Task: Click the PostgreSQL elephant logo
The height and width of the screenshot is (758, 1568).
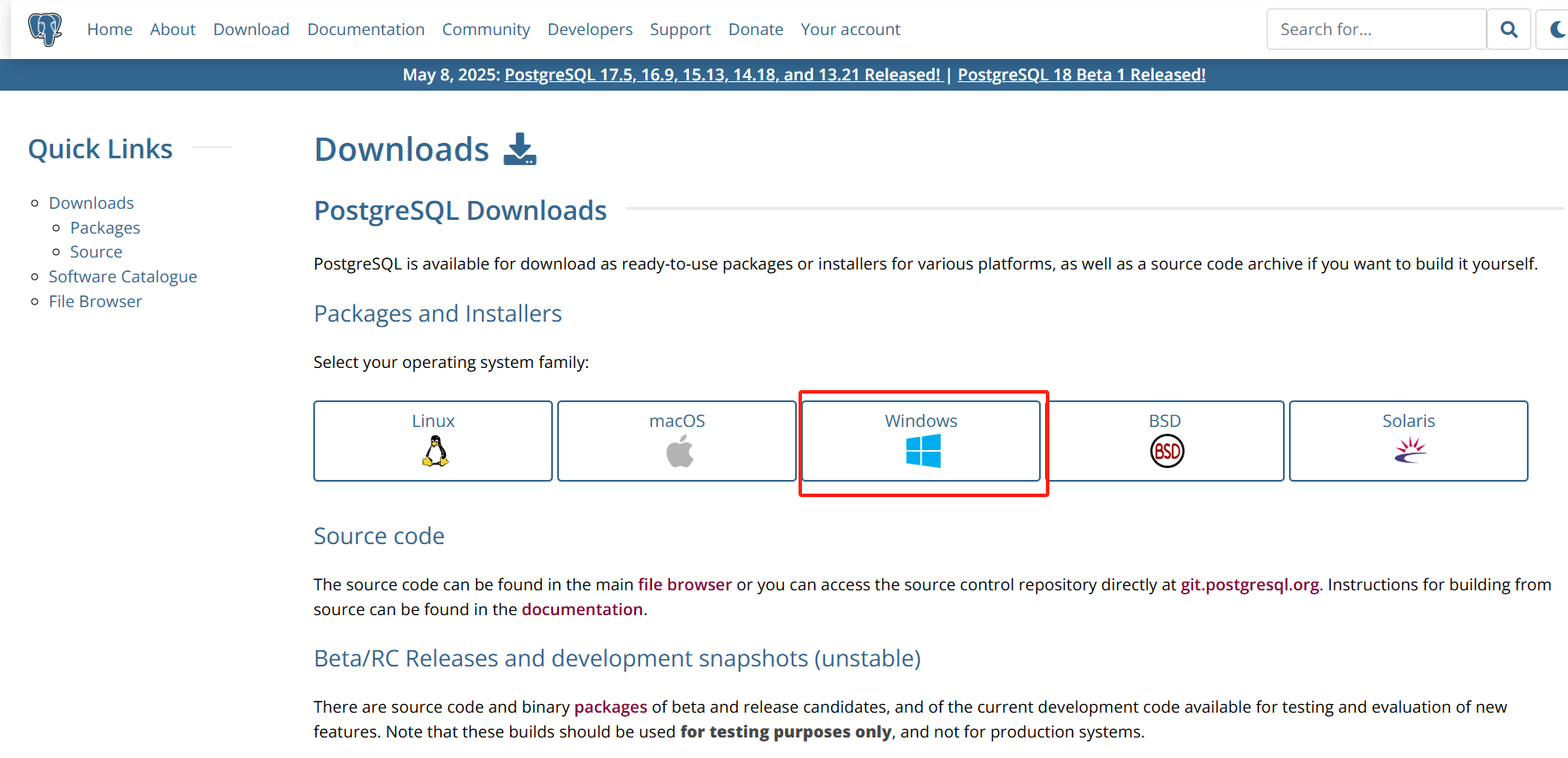Action: click(45, 29)
